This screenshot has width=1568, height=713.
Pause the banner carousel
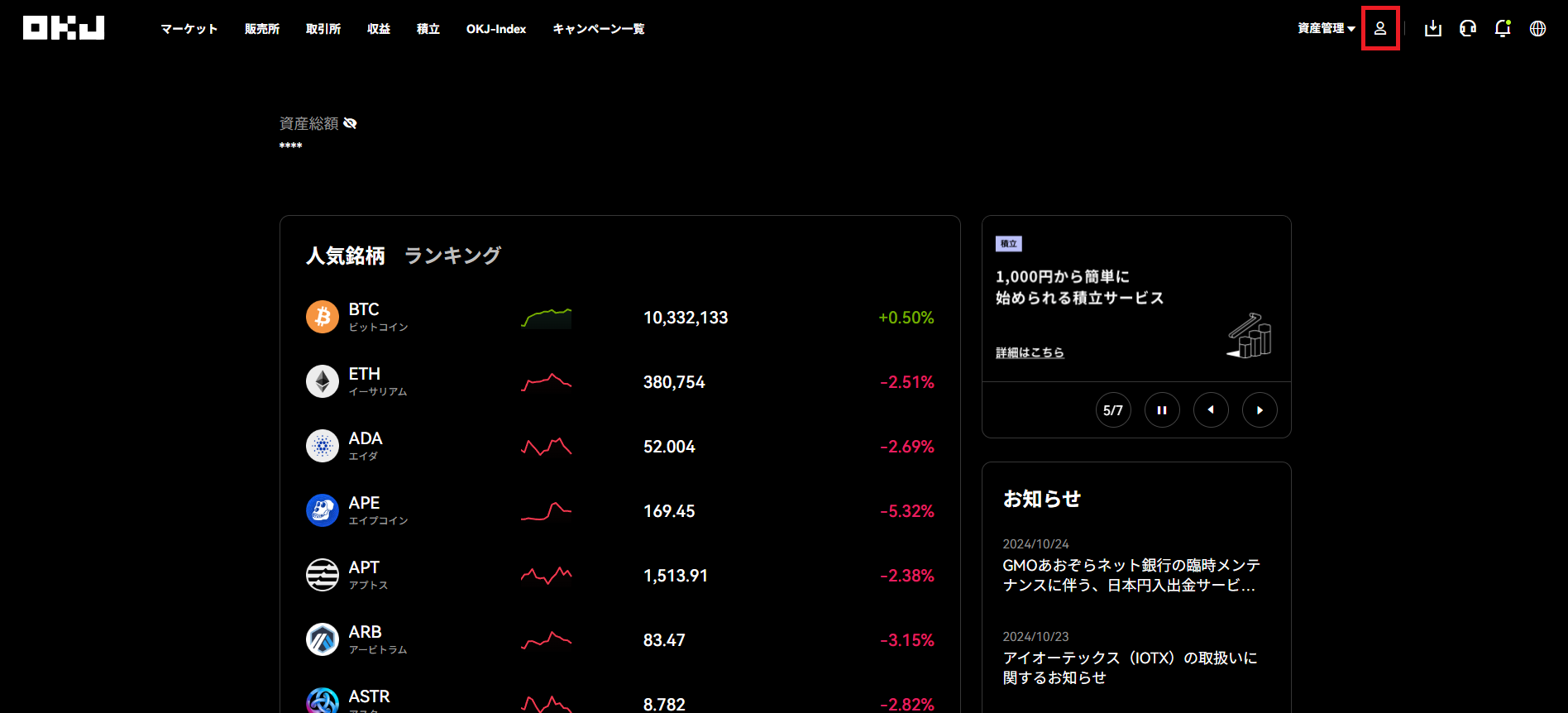[x=1162, y=410]
